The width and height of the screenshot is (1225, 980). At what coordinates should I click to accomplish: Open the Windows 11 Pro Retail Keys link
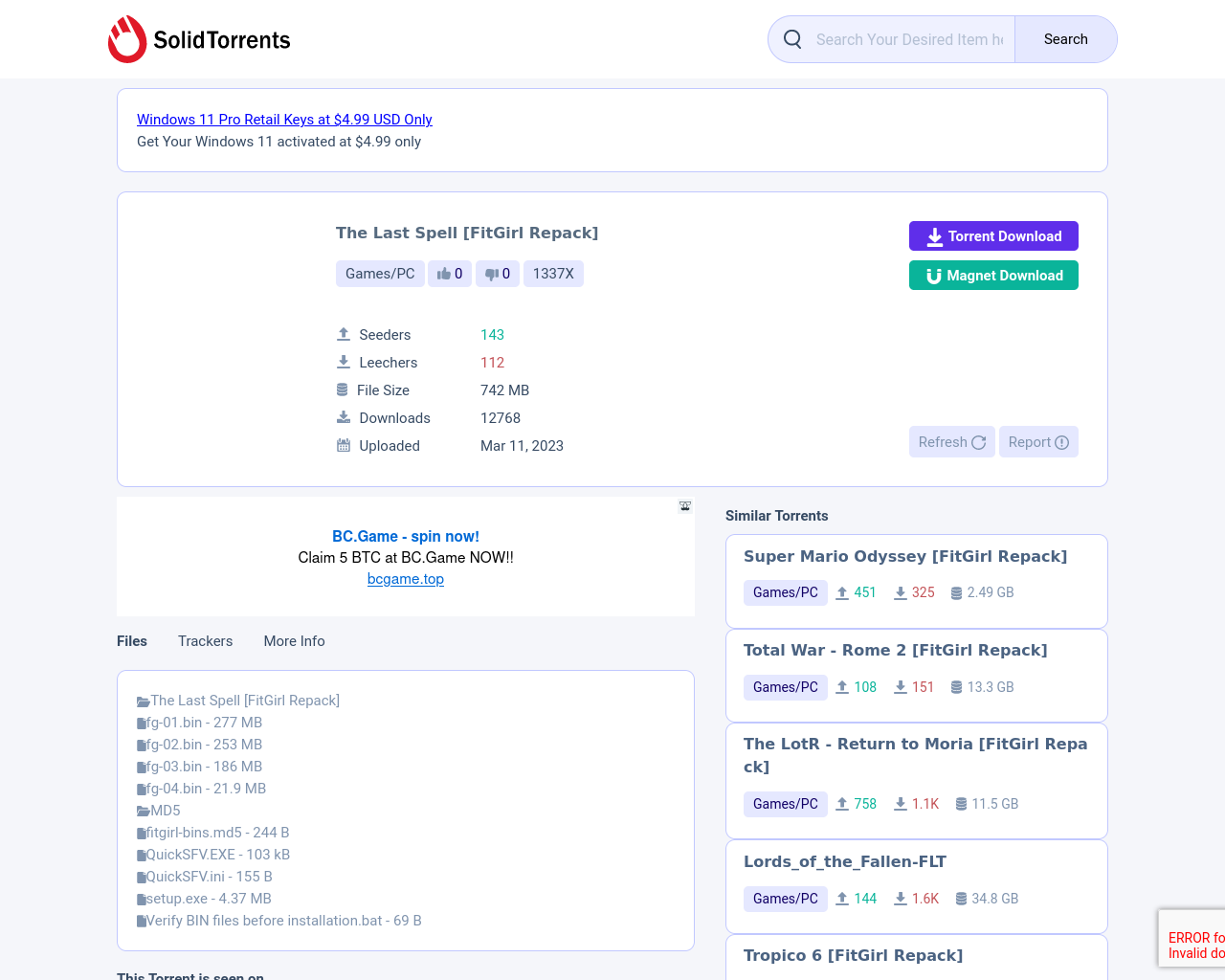coord(284,120)
